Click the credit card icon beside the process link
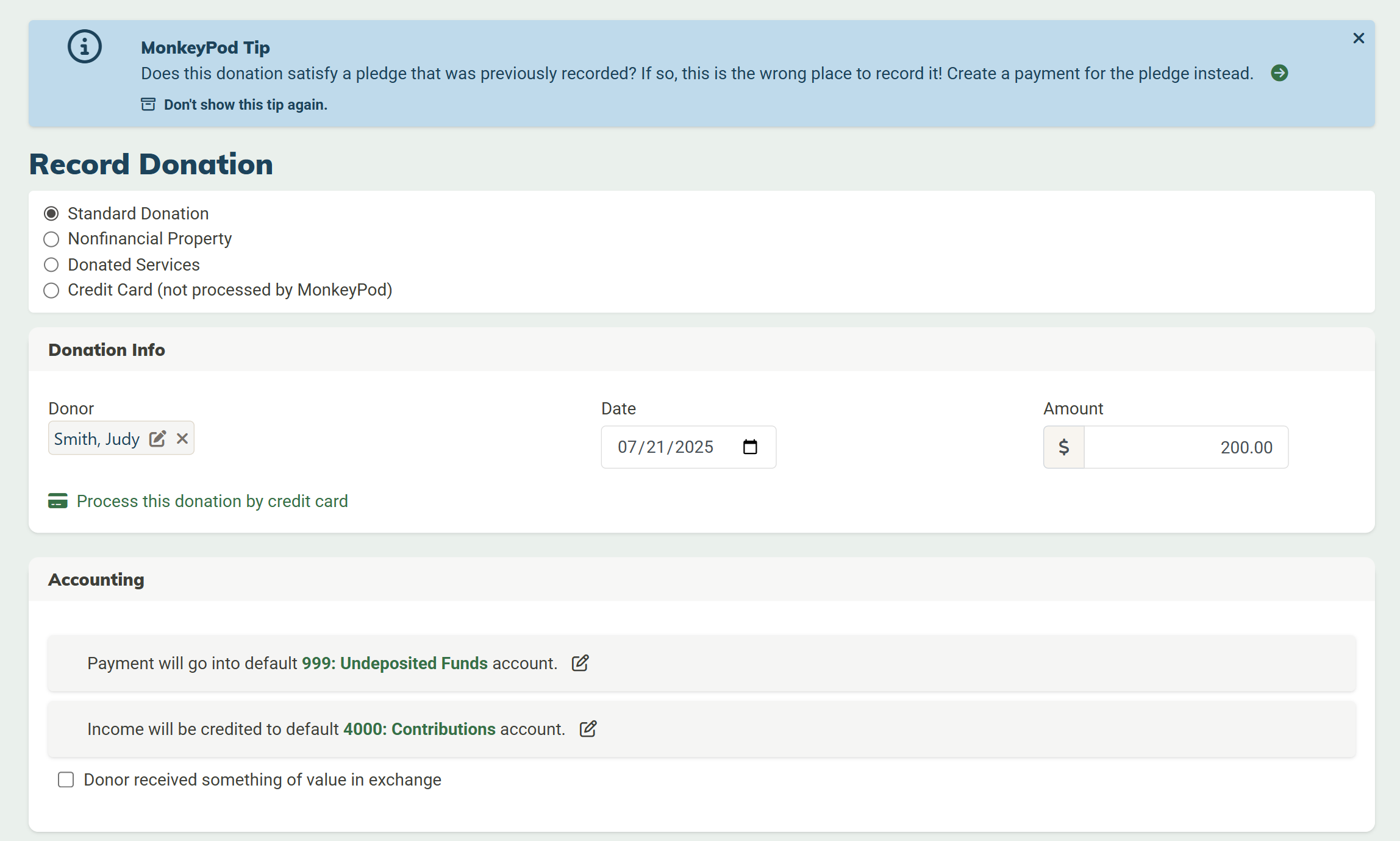Screen dimensions: 1400x841 coord(58,502)
